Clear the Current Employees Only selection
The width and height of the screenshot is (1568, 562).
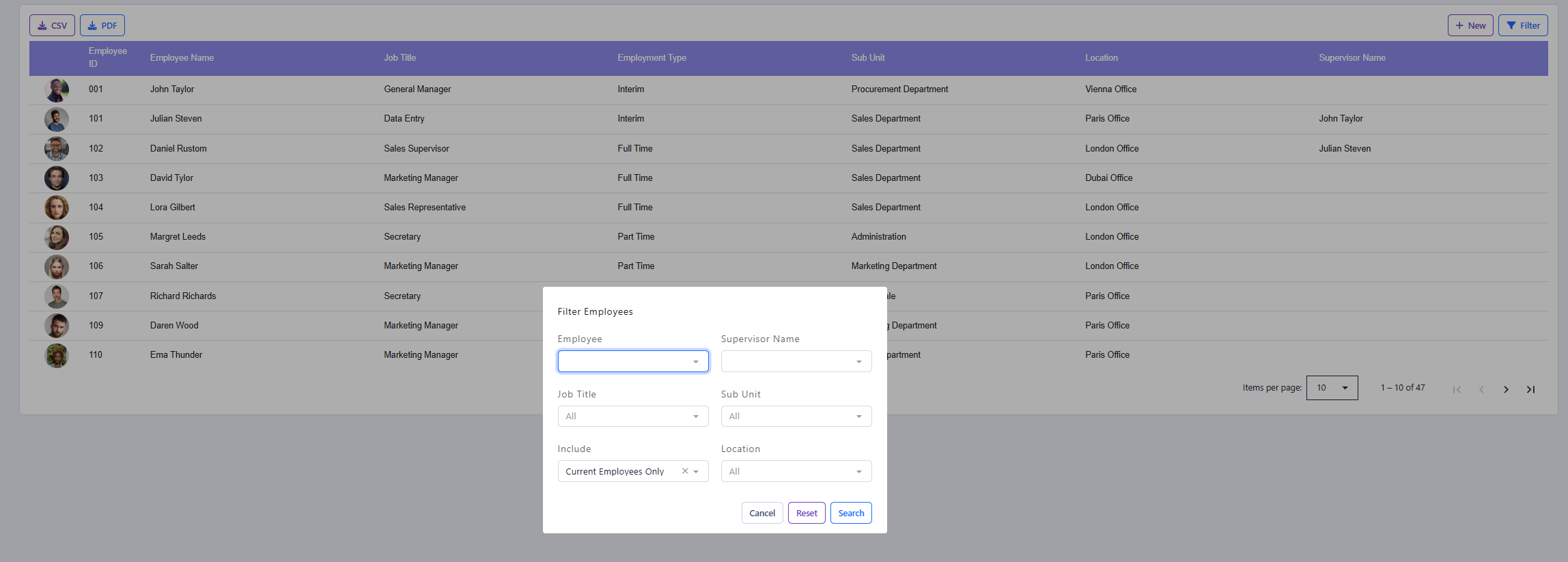point(684,471)
